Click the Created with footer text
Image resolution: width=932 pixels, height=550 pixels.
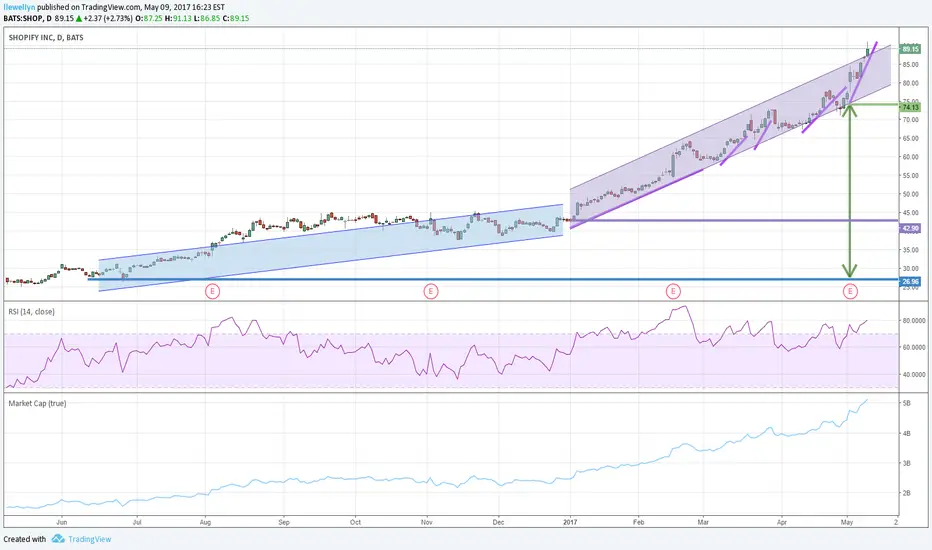pyautogui.click(x=24, y=539)
